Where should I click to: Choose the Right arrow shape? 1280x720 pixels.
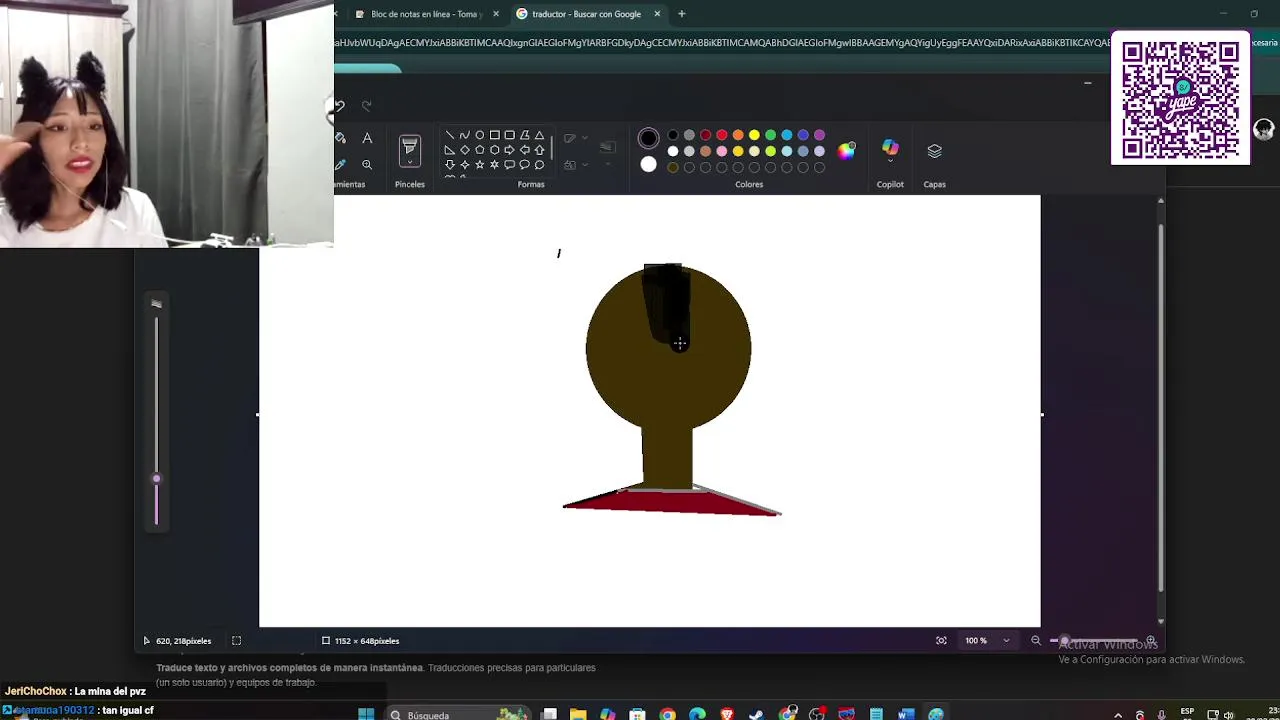pyautogui.click(x=509, y=150)
